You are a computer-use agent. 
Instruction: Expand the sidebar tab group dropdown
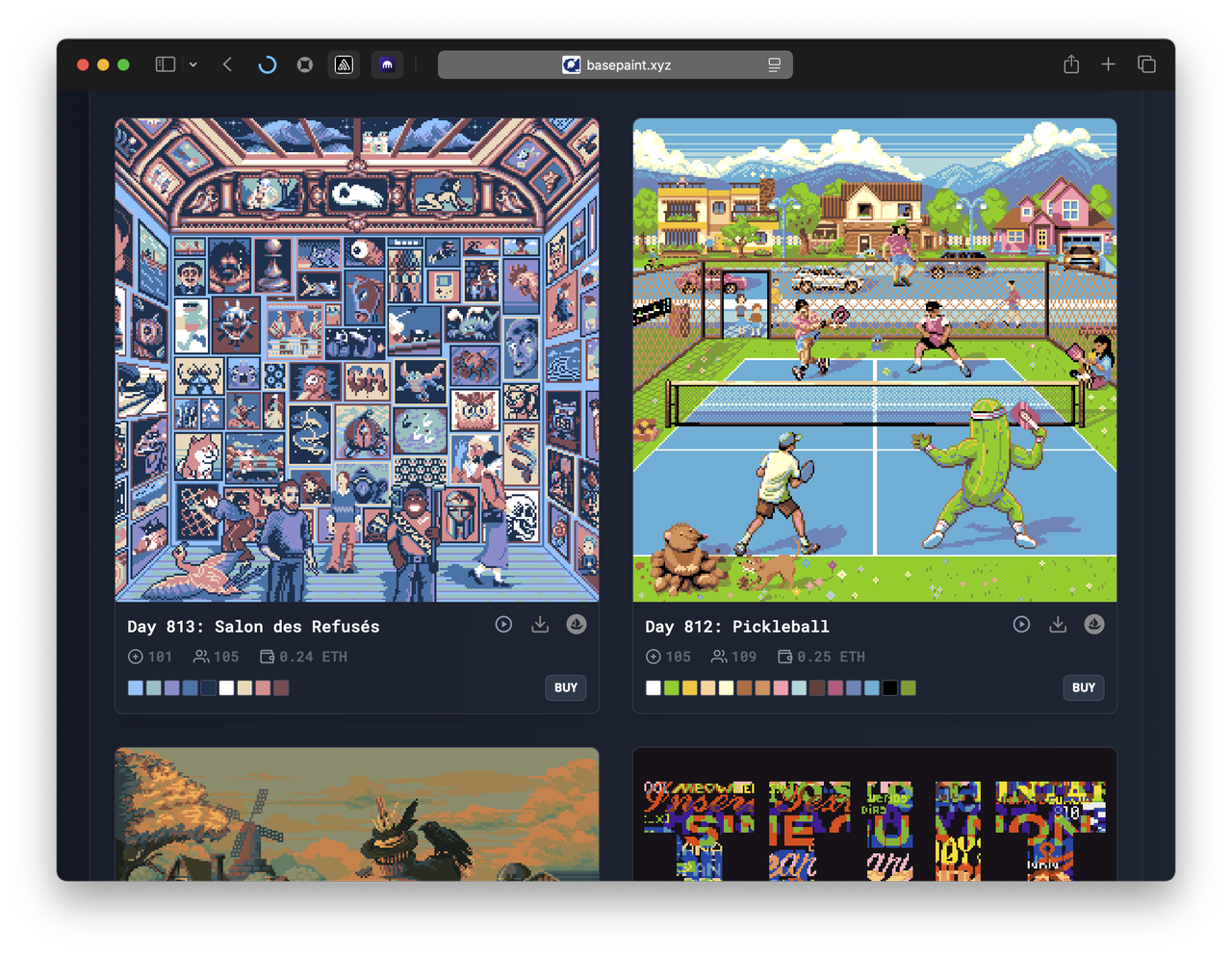[x=193, y=65]
